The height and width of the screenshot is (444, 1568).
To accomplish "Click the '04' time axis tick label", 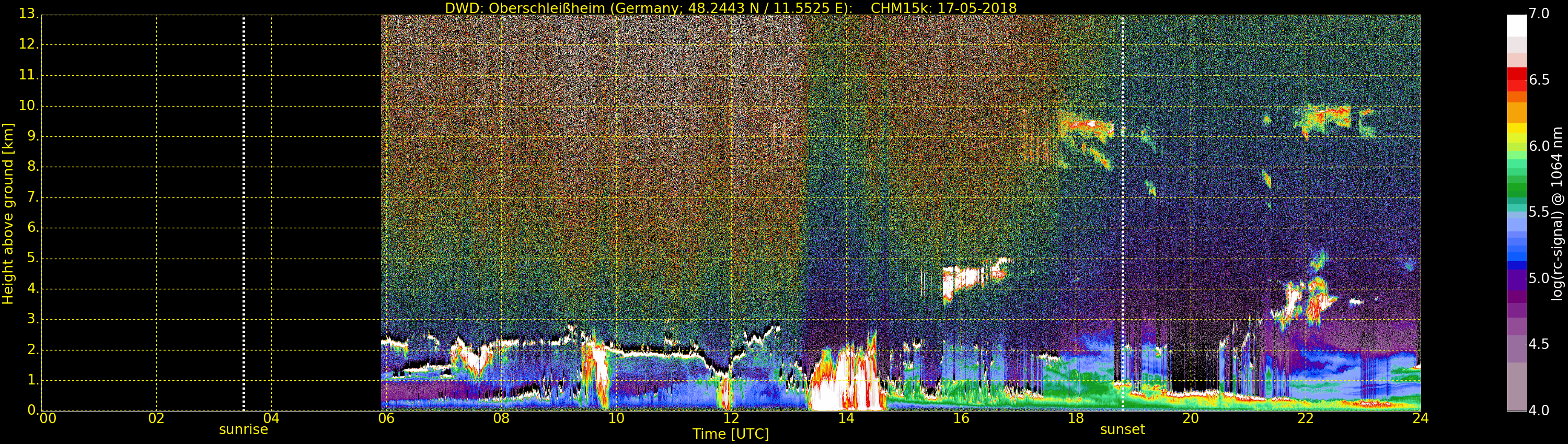I will tap(271, 418).
